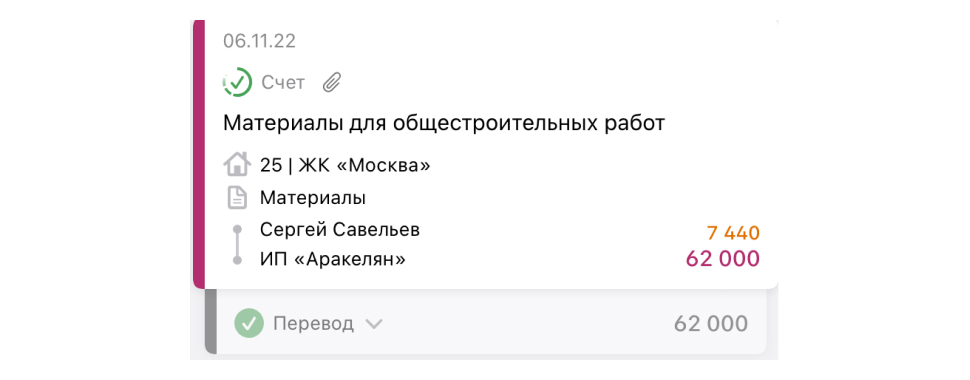The width and height of the screenshot is (970, 380).
Task: Click the gray 62 000 transfer amount
Action: click(711, 323)
